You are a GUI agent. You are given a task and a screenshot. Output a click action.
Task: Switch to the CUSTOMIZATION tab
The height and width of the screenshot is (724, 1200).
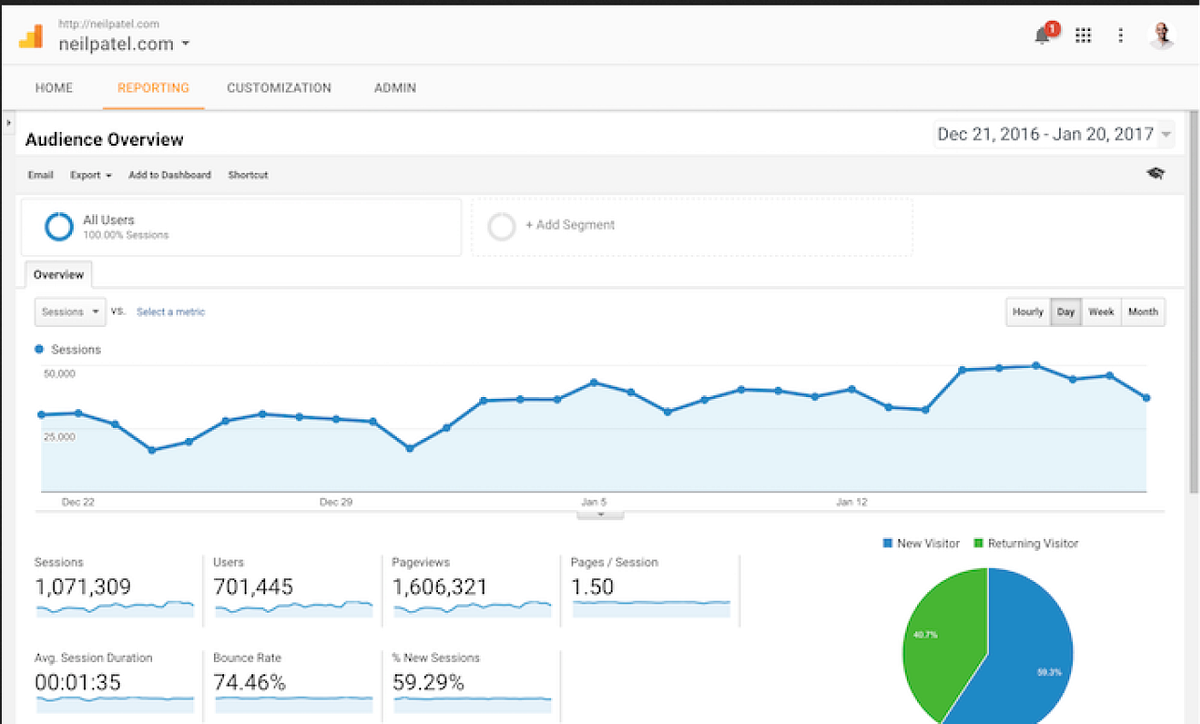[279, 87]
